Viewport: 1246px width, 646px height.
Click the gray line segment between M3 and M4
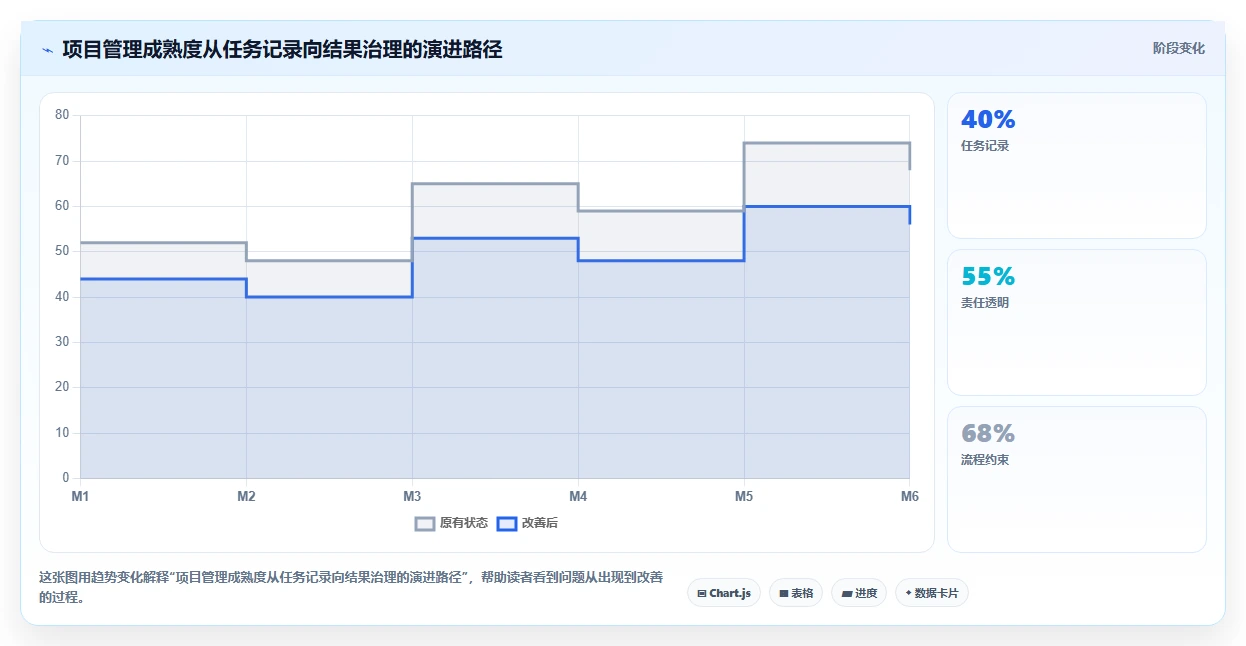(495, 184)
